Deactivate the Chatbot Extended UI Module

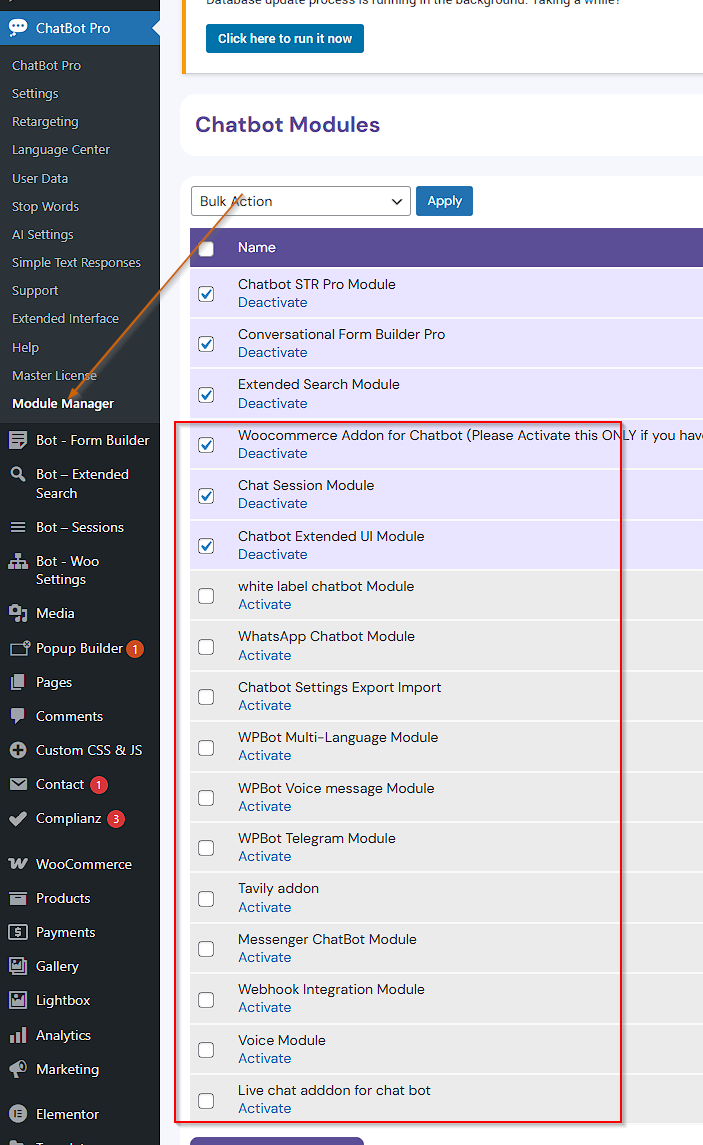(272, 554)
